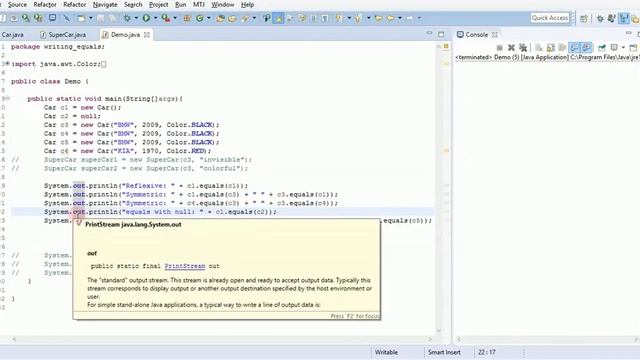Expand the folded import section at line 3

pyautogui.click(x=8, y=64)
